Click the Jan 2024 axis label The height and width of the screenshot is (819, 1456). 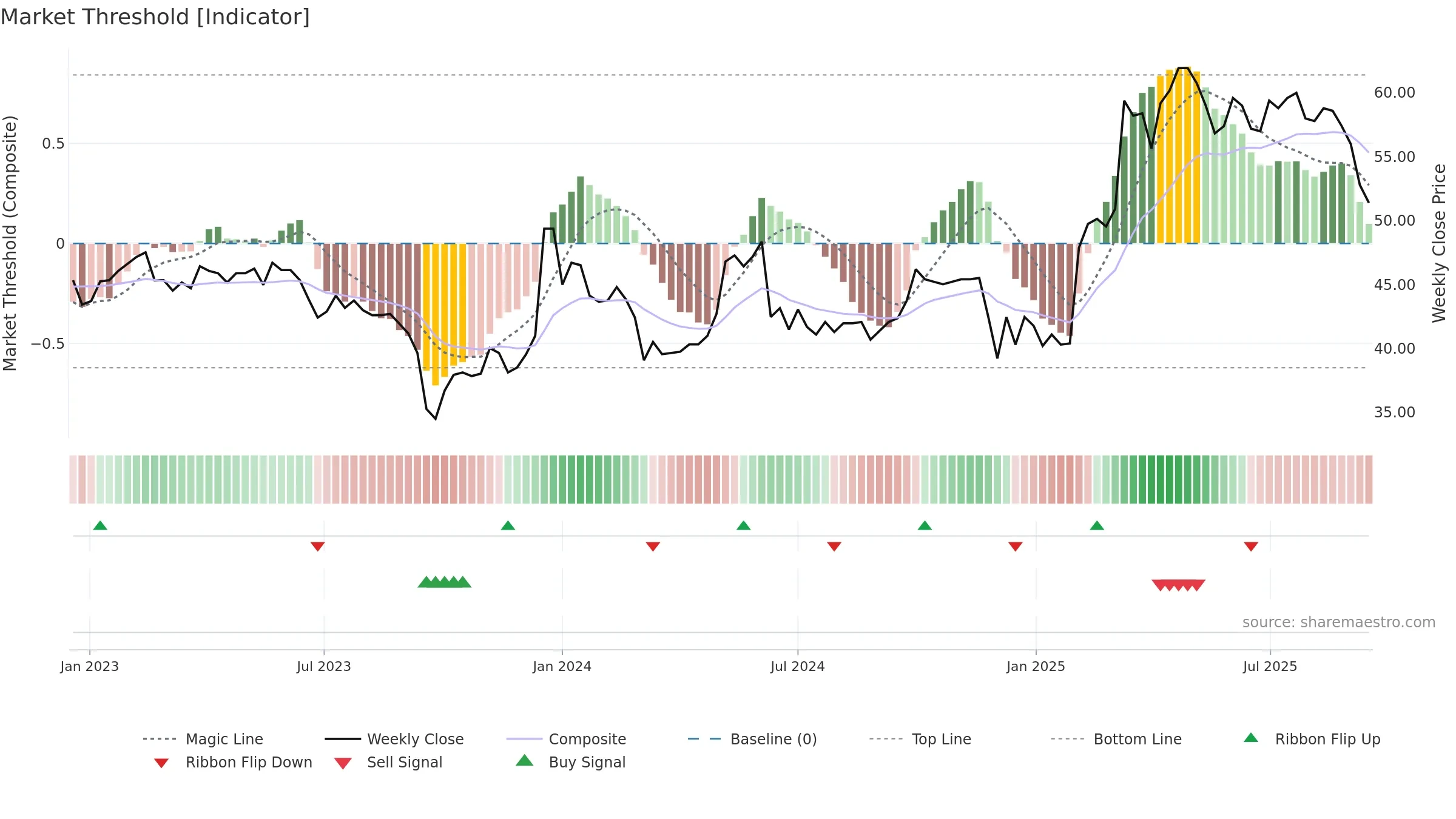(562, 667)
